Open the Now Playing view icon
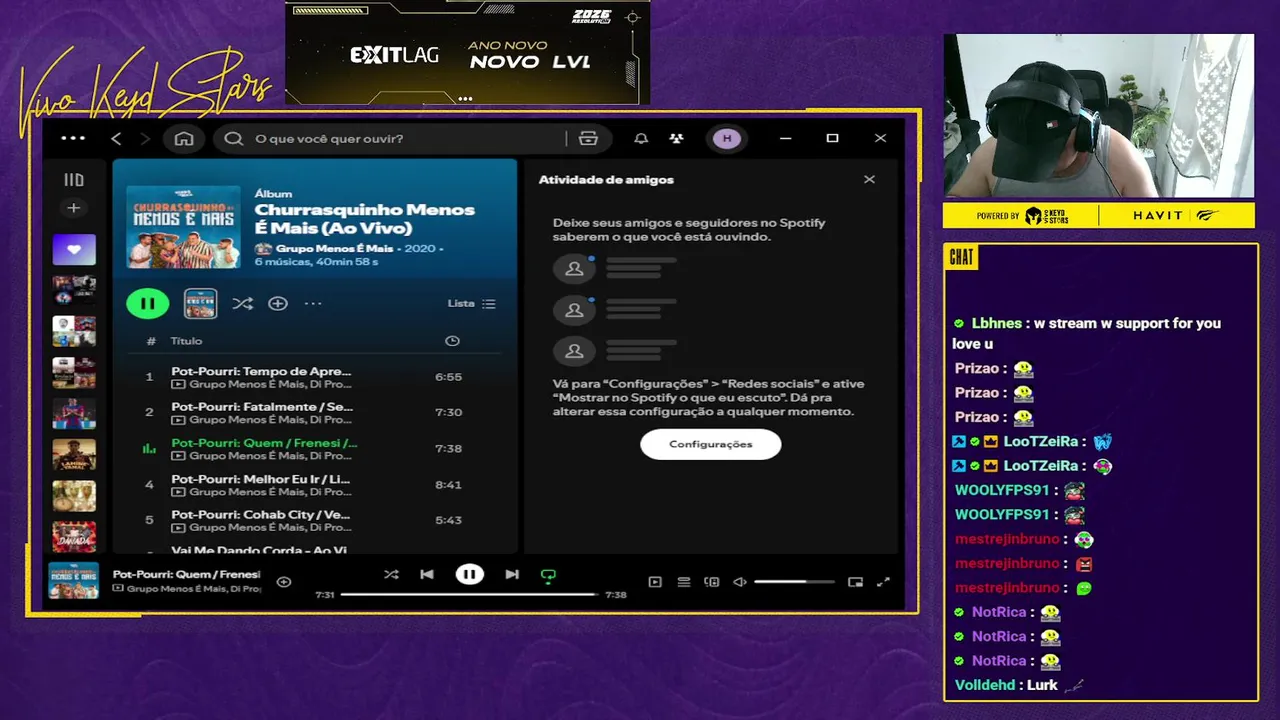 tap(655, 582)
